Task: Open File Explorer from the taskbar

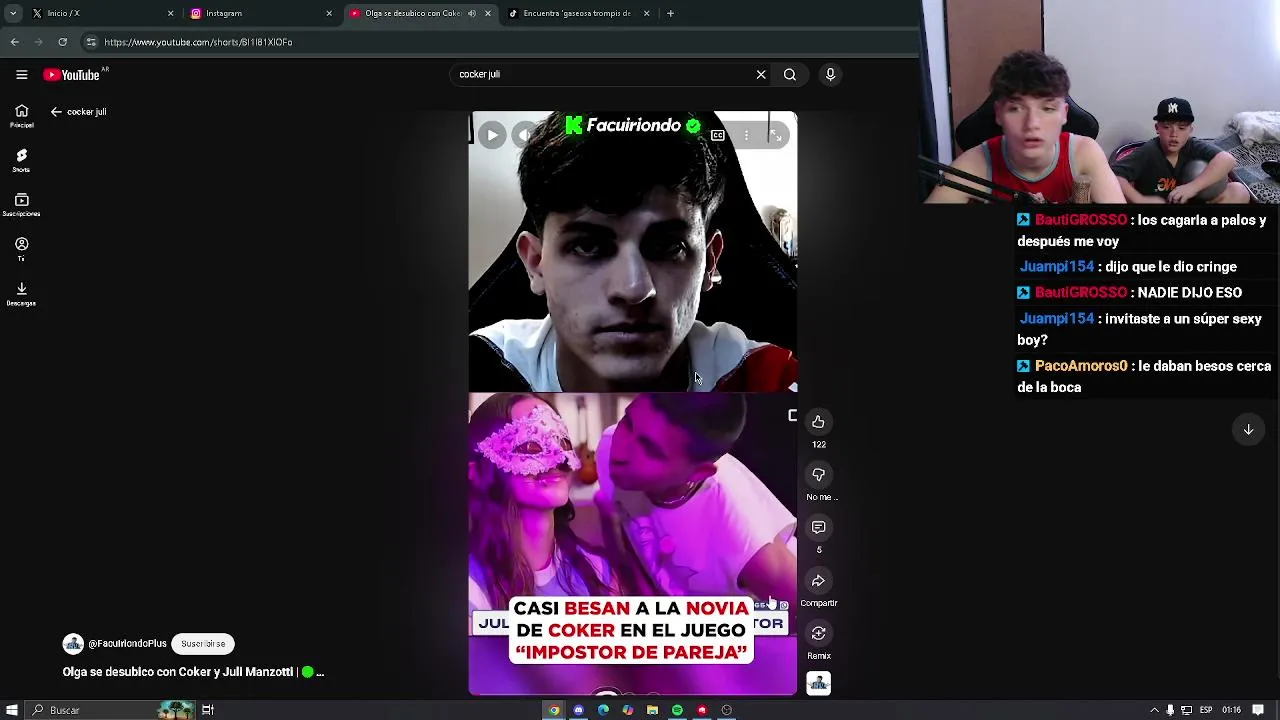Action: (x=652, y=710)
